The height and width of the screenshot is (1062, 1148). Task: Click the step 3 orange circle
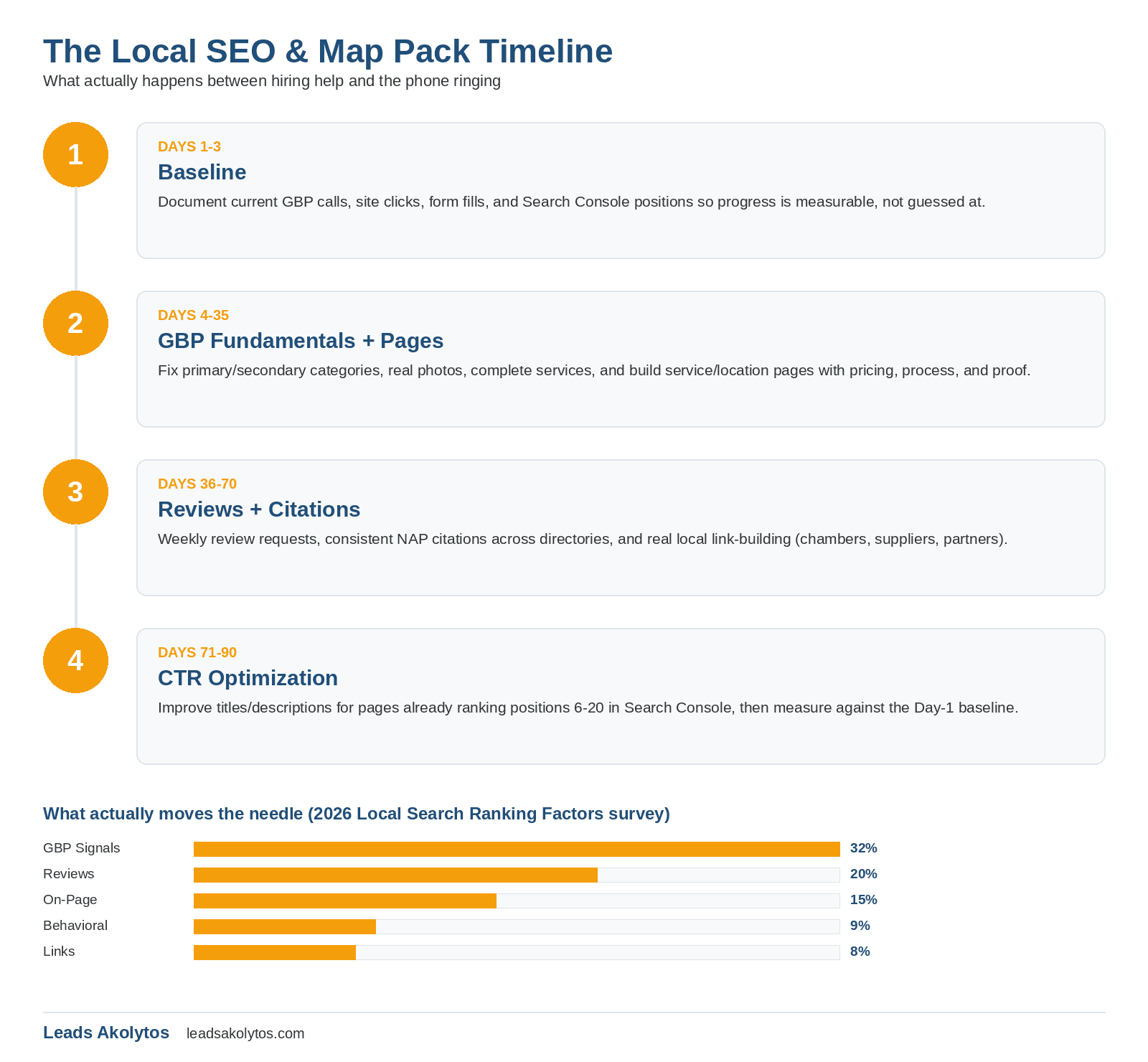tap(75, 492)
